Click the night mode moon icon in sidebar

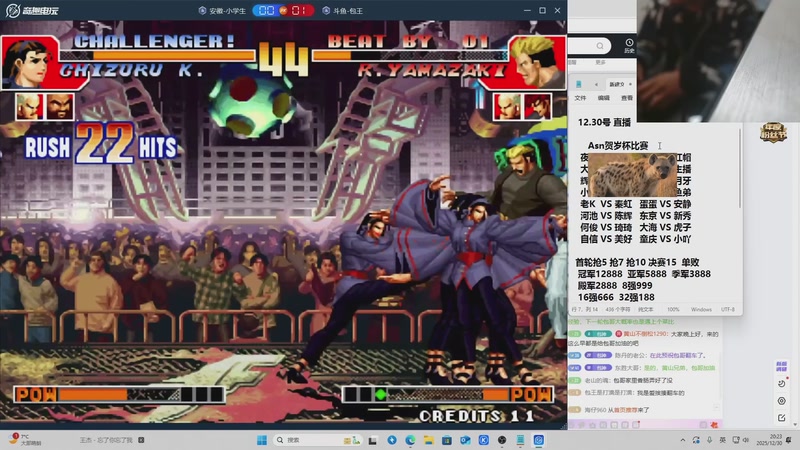click(x=782, y=384)
